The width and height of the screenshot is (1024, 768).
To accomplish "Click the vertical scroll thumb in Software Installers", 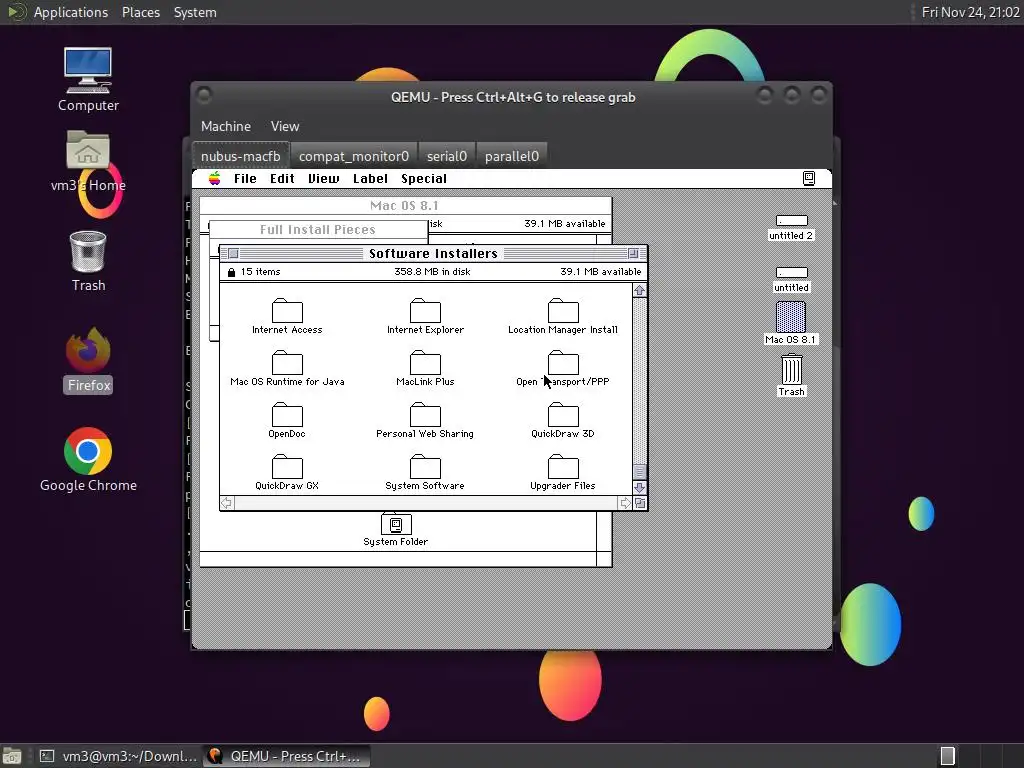I will point(639,472).
